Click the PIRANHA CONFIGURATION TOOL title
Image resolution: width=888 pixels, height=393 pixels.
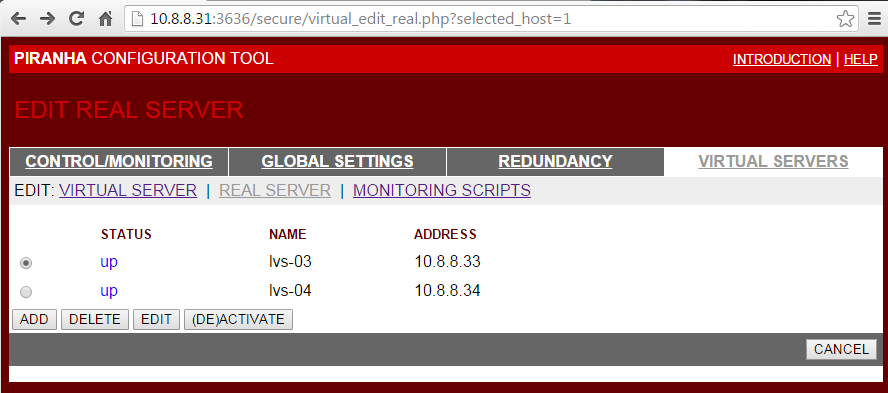[144, 58]
